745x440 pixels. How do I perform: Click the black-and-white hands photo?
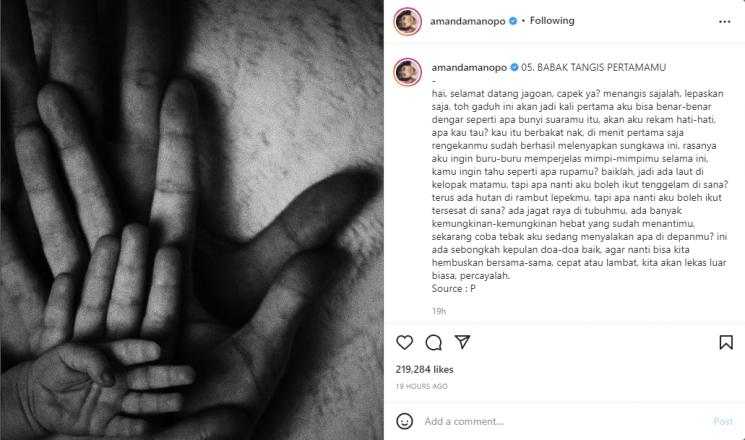[x=192, y=220]
